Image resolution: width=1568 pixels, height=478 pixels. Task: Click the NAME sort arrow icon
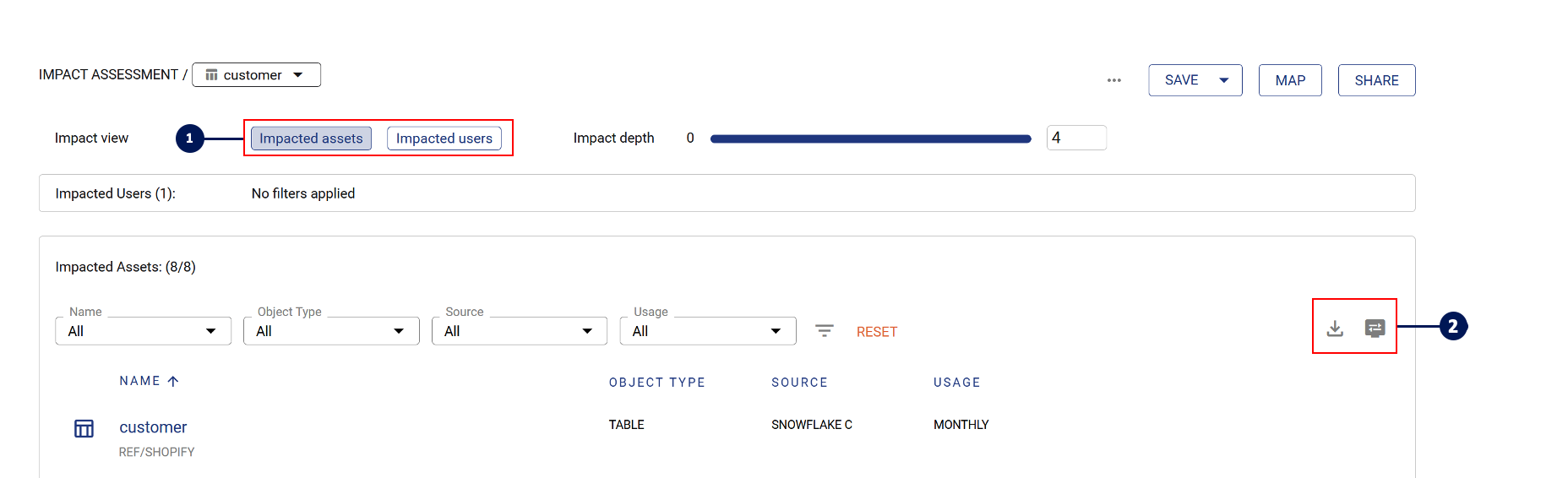(x=173, y=382)
